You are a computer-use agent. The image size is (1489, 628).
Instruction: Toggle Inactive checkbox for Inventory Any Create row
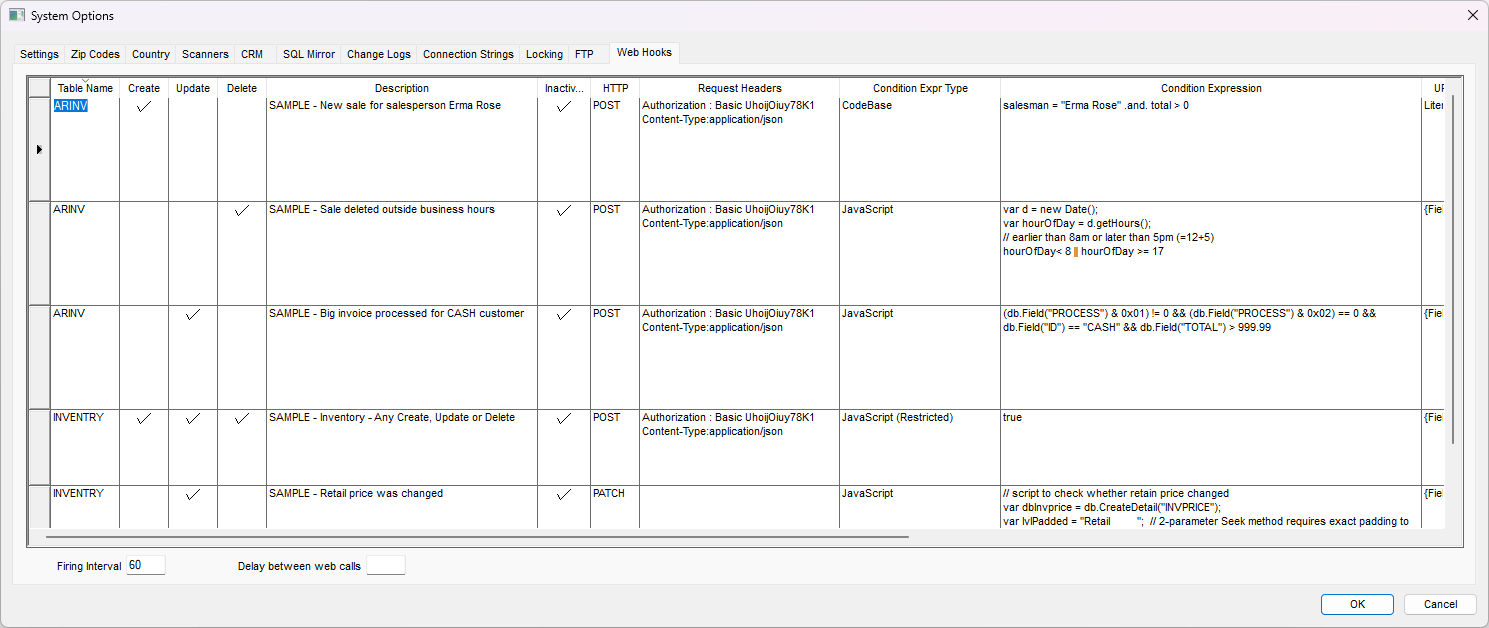tap(564, 418)
